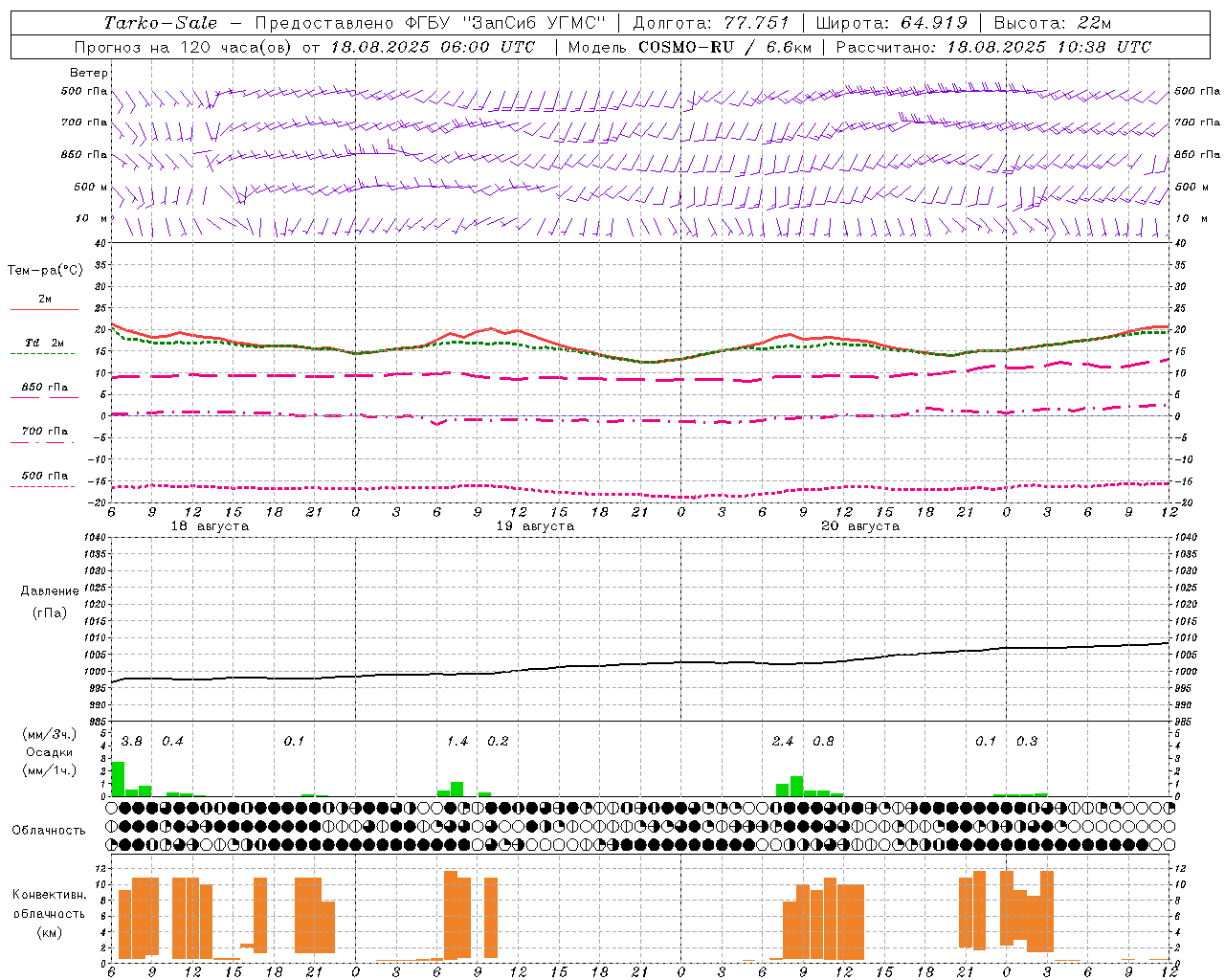
Task: Click the precipitation total 0.8
Action: click(x=823, y=742)
